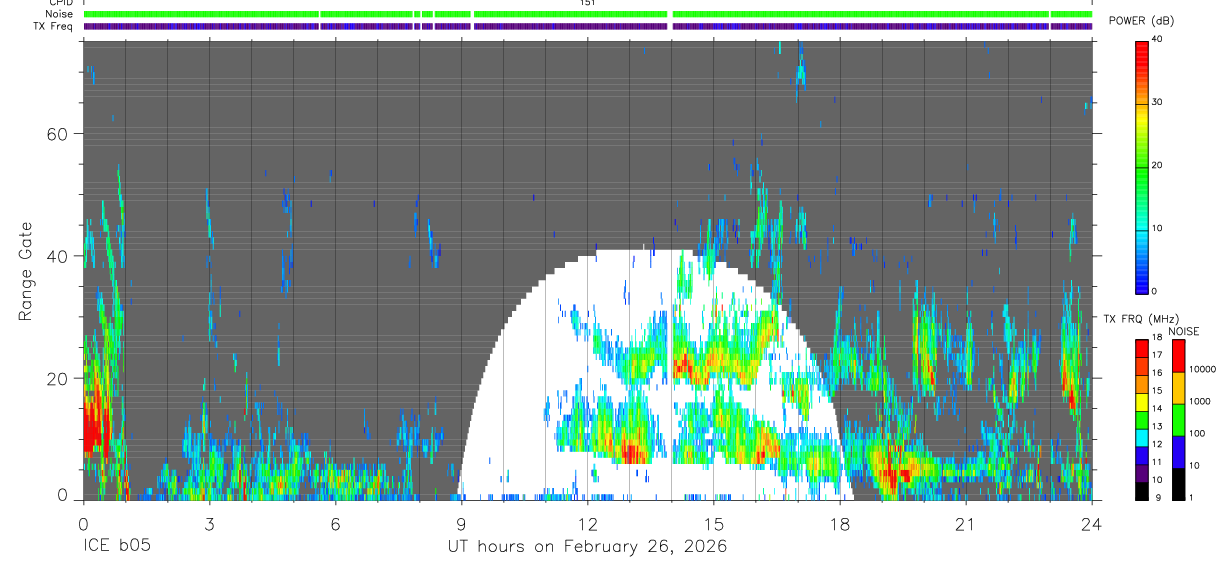Click the '9' tick on the UT hours axis

coord(461,525)
